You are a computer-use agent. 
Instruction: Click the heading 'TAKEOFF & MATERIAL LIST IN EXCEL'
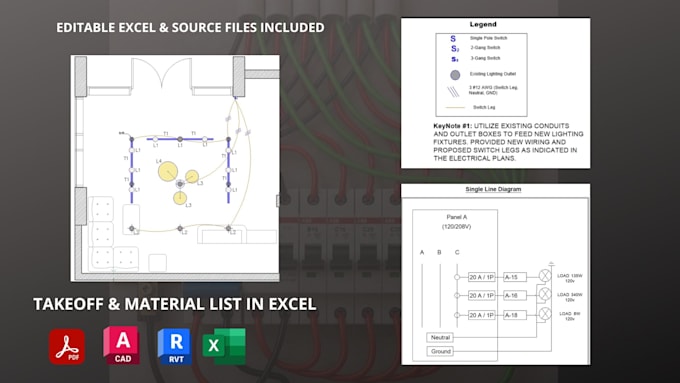click(175, 304)
